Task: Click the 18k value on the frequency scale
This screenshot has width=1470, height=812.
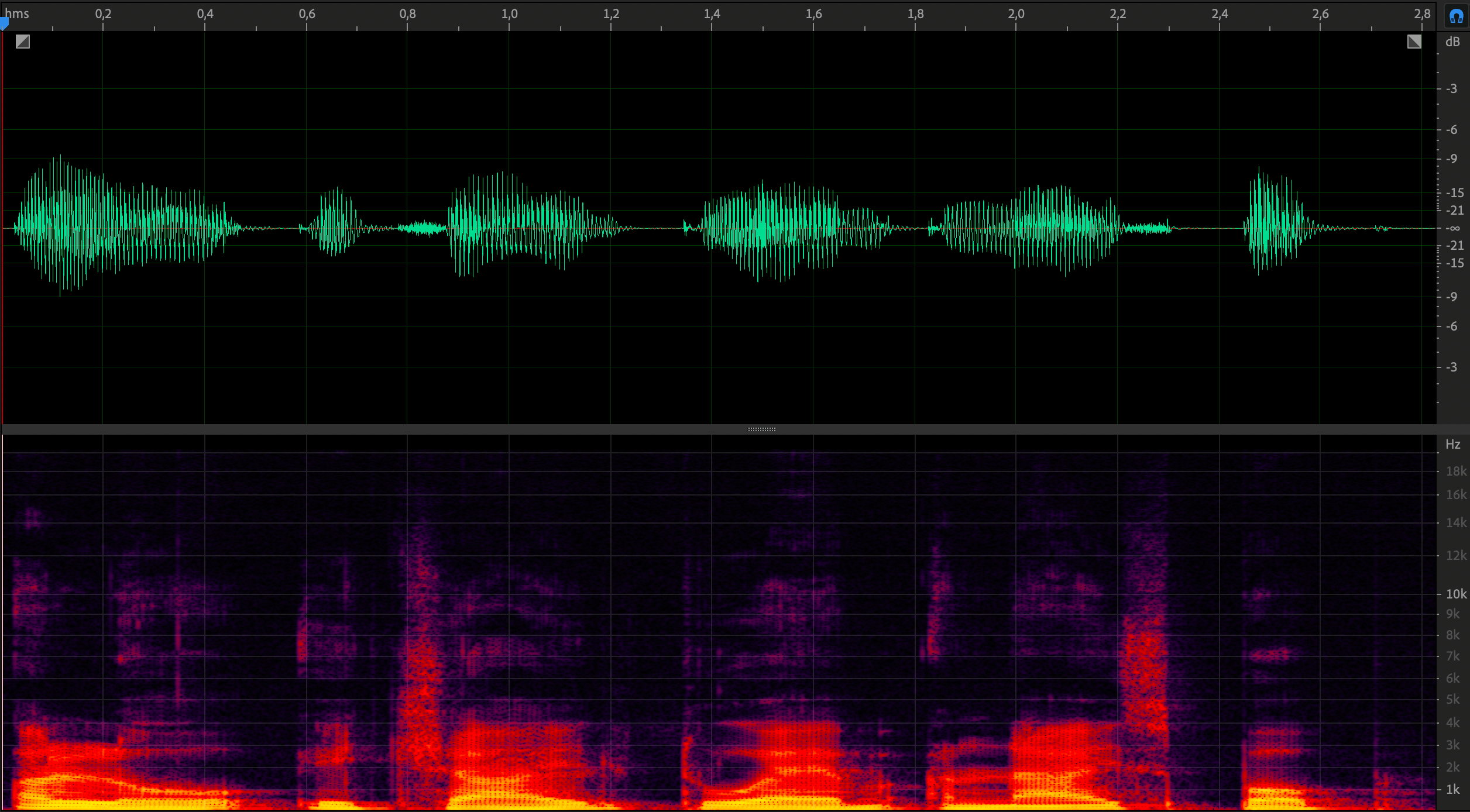Action: click(1456, 471)
